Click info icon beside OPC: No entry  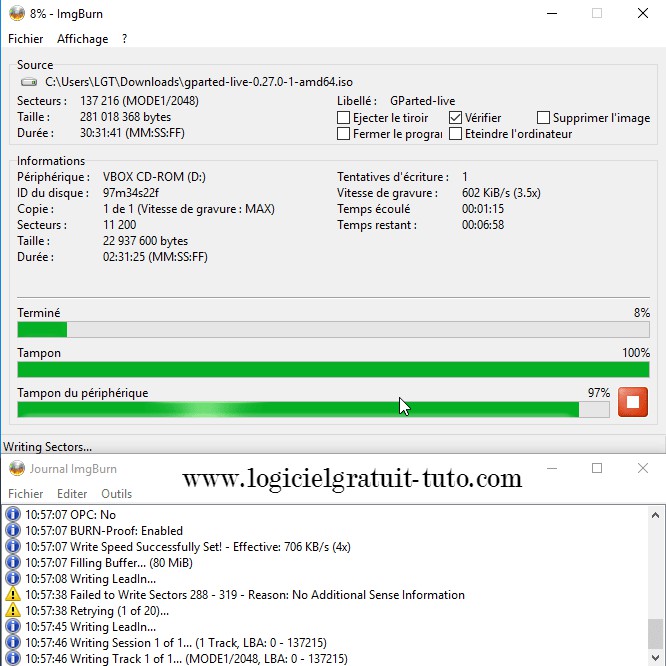pos(13,514)
